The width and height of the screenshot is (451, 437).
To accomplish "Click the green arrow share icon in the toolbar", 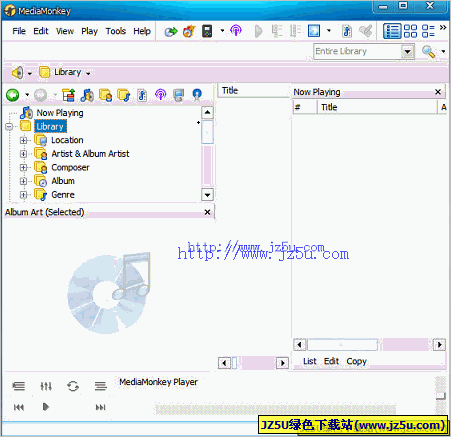I will 171,32.
